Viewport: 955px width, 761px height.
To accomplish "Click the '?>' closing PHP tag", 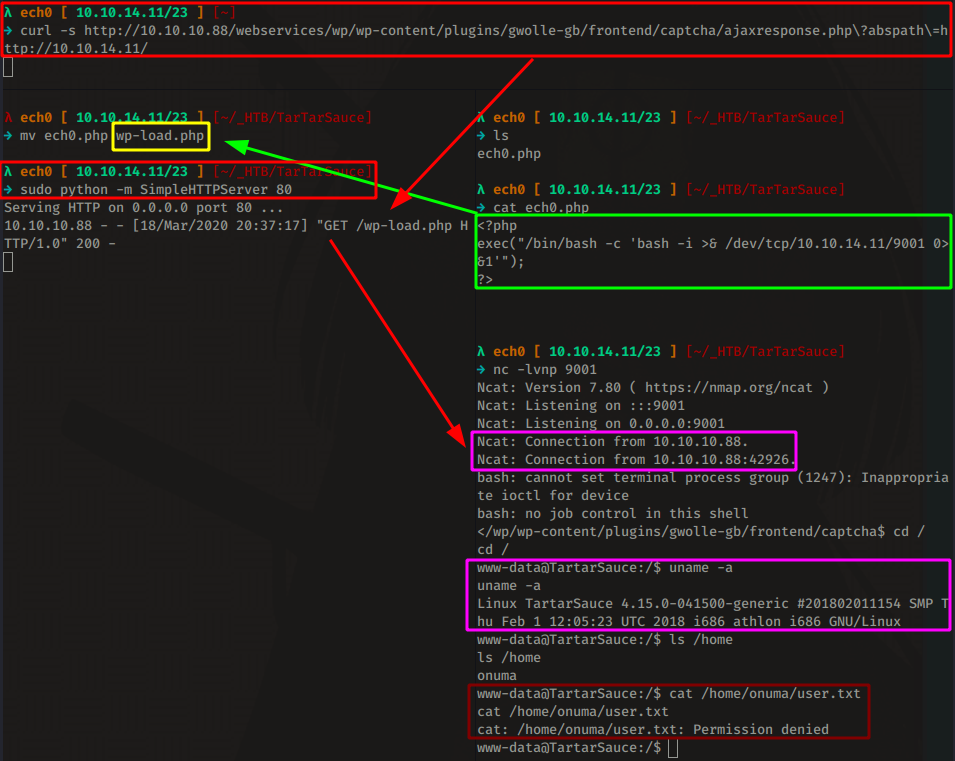I will (485, 280).
